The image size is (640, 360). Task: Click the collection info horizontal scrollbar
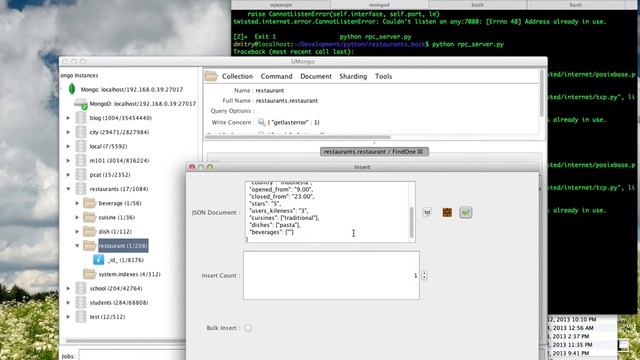point(298,137)
